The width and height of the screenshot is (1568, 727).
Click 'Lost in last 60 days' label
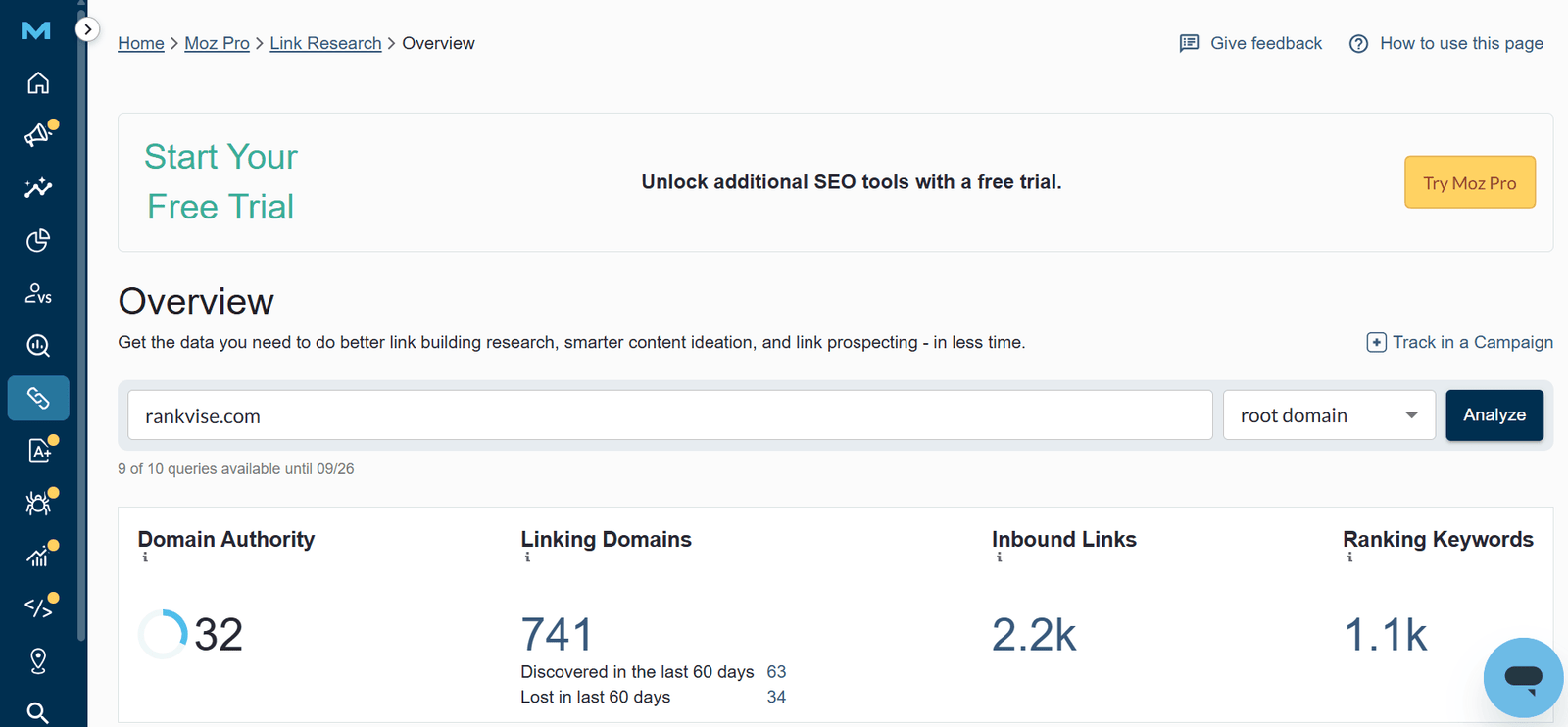[x=596, y=698]
